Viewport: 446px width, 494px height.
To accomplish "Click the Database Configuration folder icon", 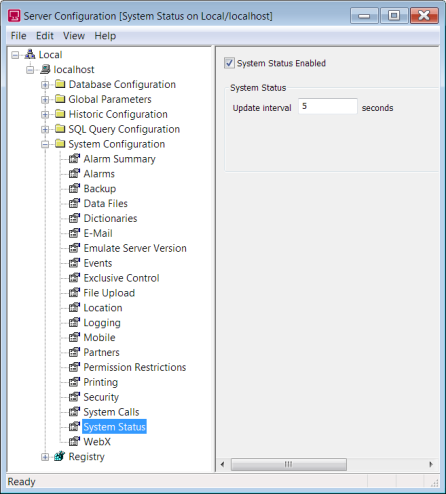I will point(60,84).
